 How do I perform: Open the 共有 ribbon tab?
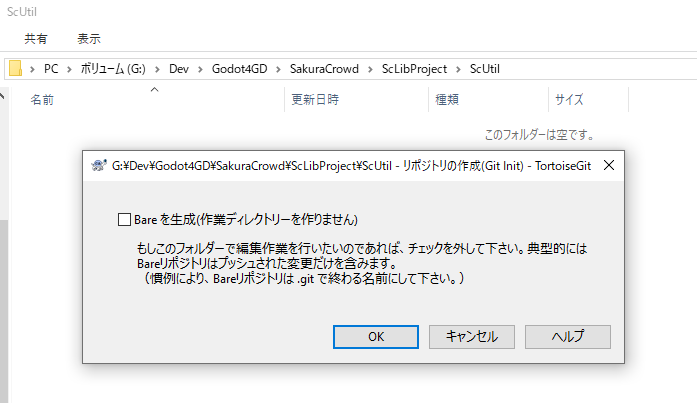(36, 39)
